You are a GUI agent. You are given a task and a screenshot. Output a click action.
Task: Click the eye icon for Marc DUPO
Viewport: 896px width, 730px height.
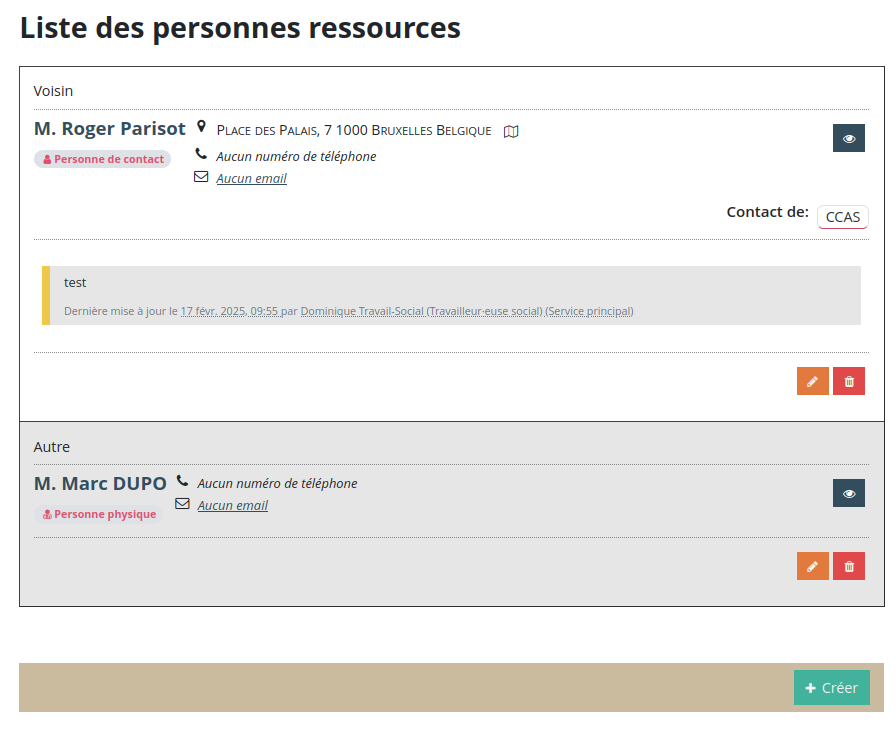(x=848, y=493)
